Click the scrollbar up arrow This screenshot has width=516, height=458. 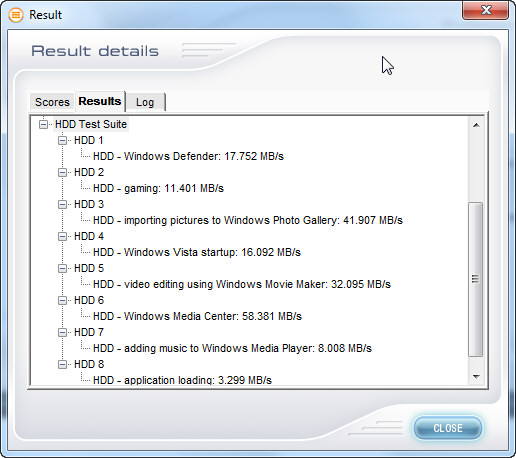click(x=476, y=125)
